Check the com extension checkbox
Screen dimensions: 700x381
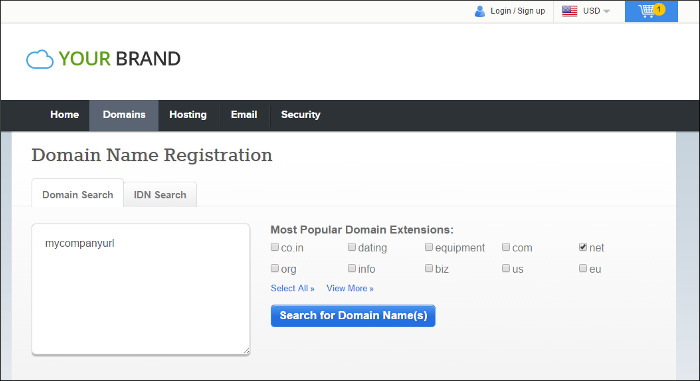[506, 247]
